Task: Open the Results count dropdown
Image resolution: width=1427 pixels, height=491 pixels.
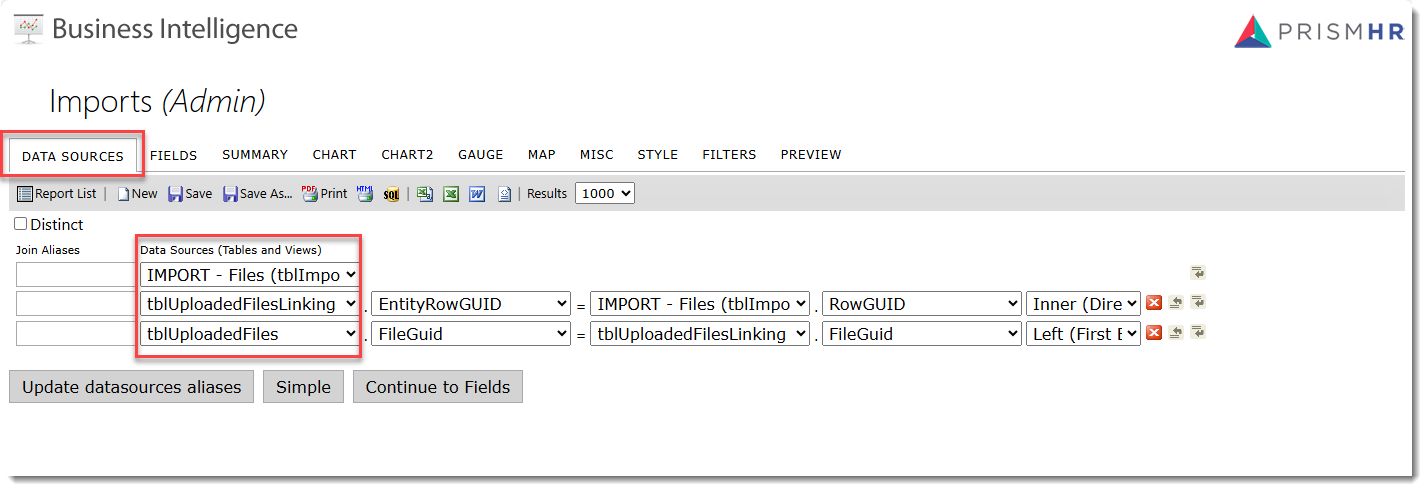Action: pos(604,194)
